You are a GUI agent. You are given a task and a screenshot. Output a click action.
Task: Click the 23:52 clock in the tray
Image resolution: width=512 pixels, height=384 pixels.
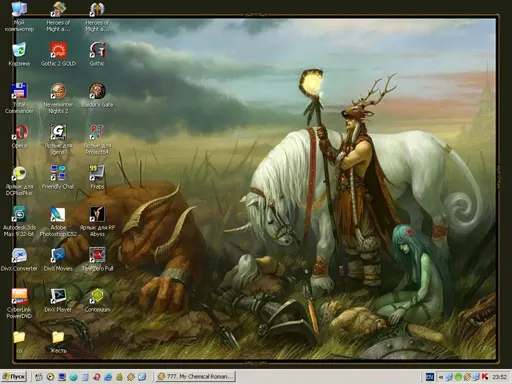point(500,377)
